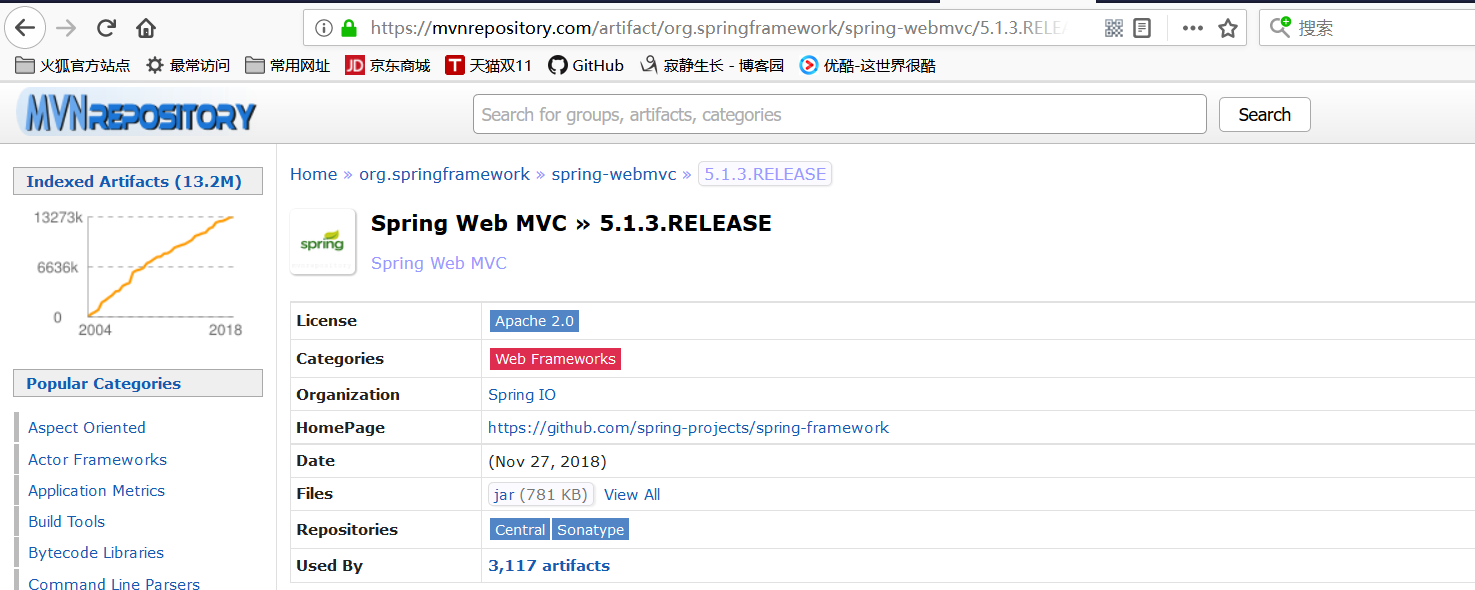The height and width of the screenshot is (590, 1475).
Task: Open the QR code generator icon
Action: [x=1114, y=28]
